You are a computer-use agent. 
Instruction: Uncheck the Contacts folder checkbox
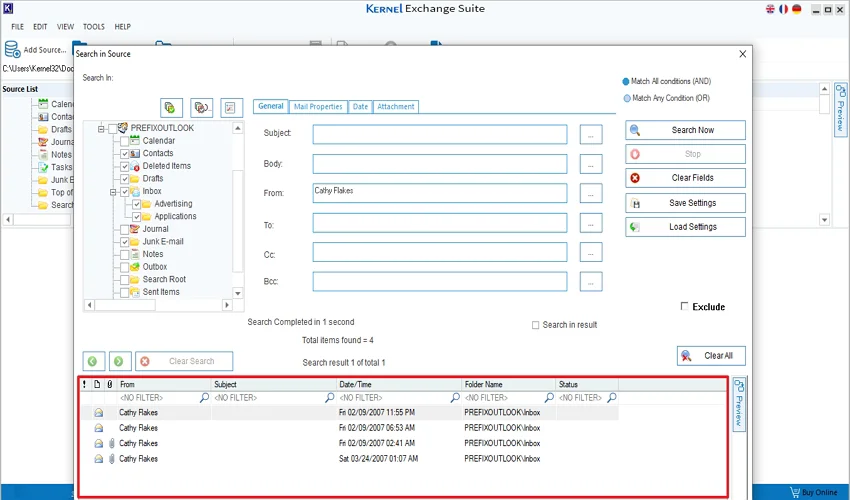125,153
